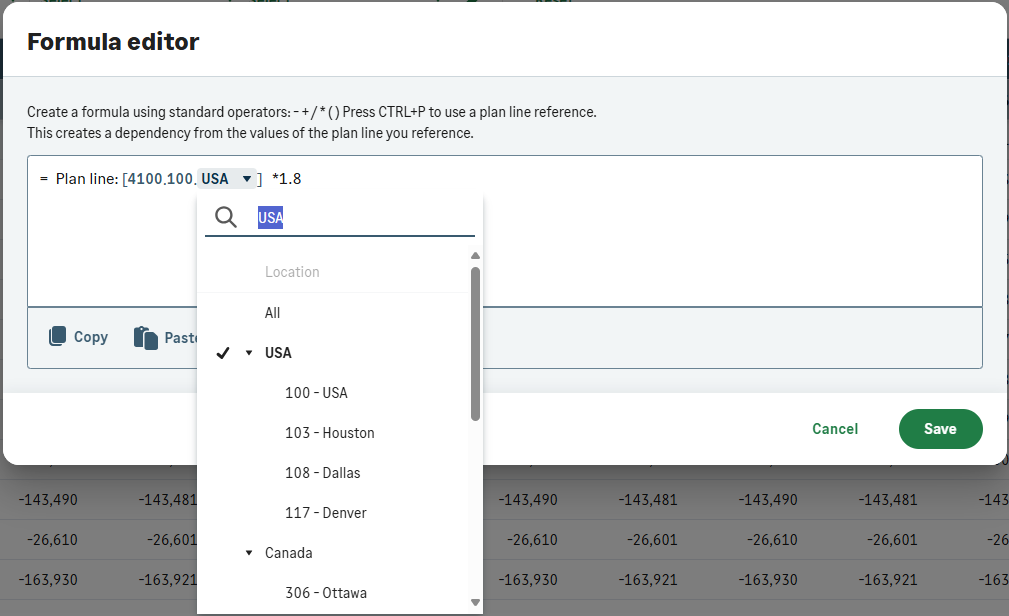1009x616 pixels.
Task: Collapse the USA location group
Action: coord(249,353)
